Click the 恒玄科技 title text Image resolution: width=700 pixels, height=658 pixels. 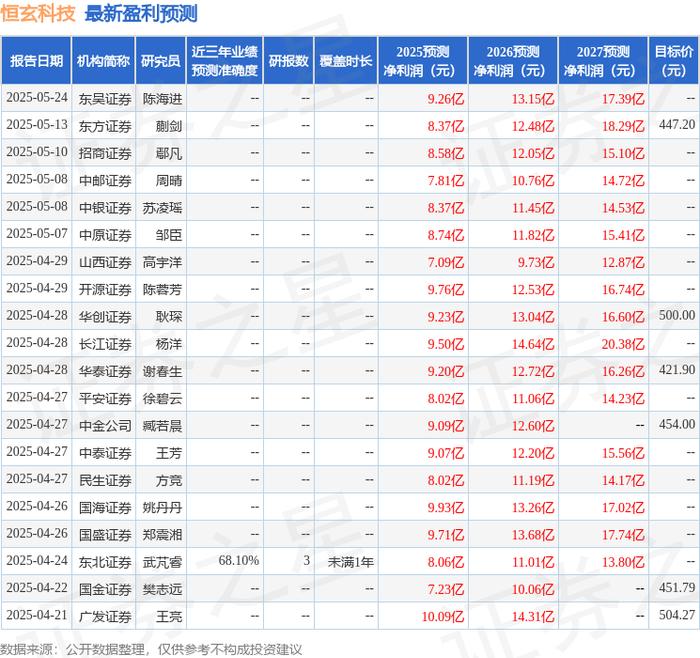(38, 13)
